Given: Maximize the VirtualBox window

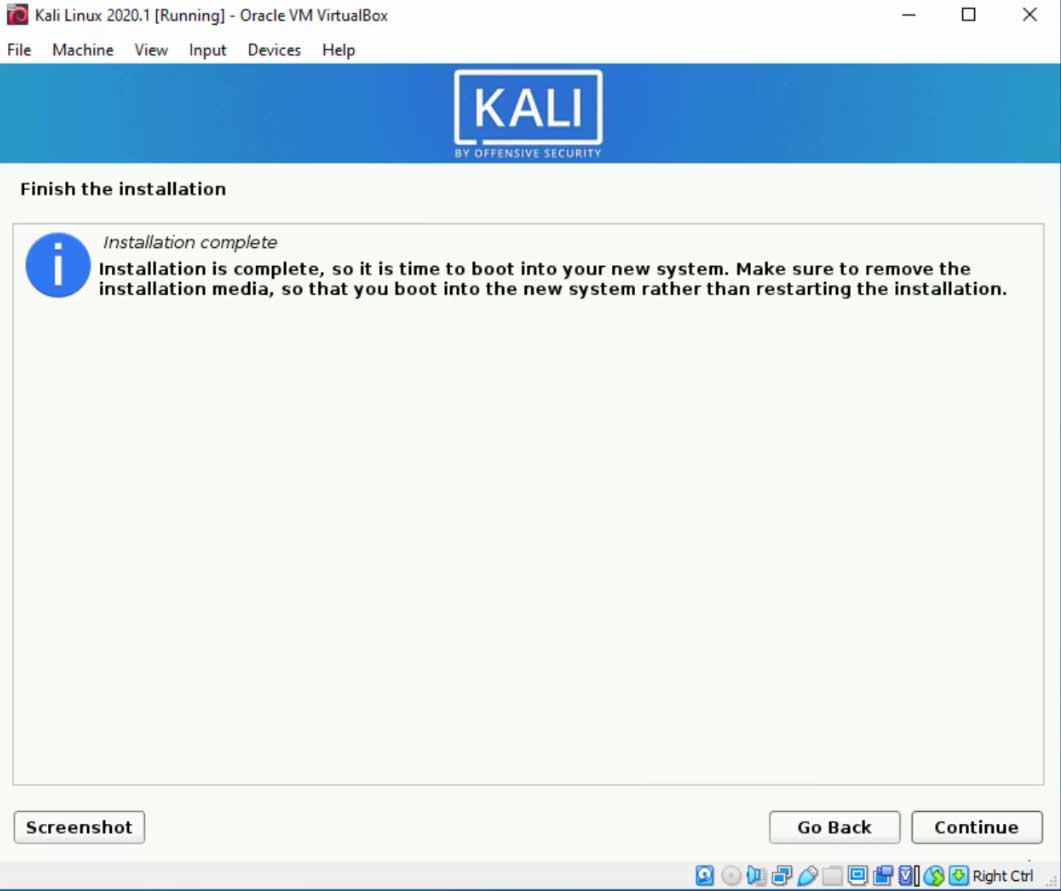Looking at the screenshot, I should [968, 15].
